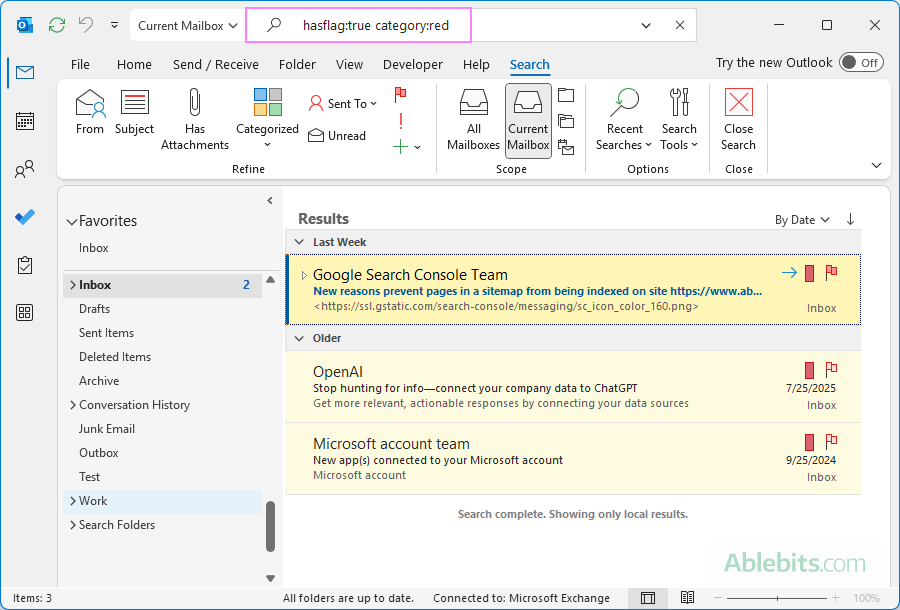Screen dimensions: 900x610
Task: Click the Has Attachments paperclip icon
Action: click(195, 103)
